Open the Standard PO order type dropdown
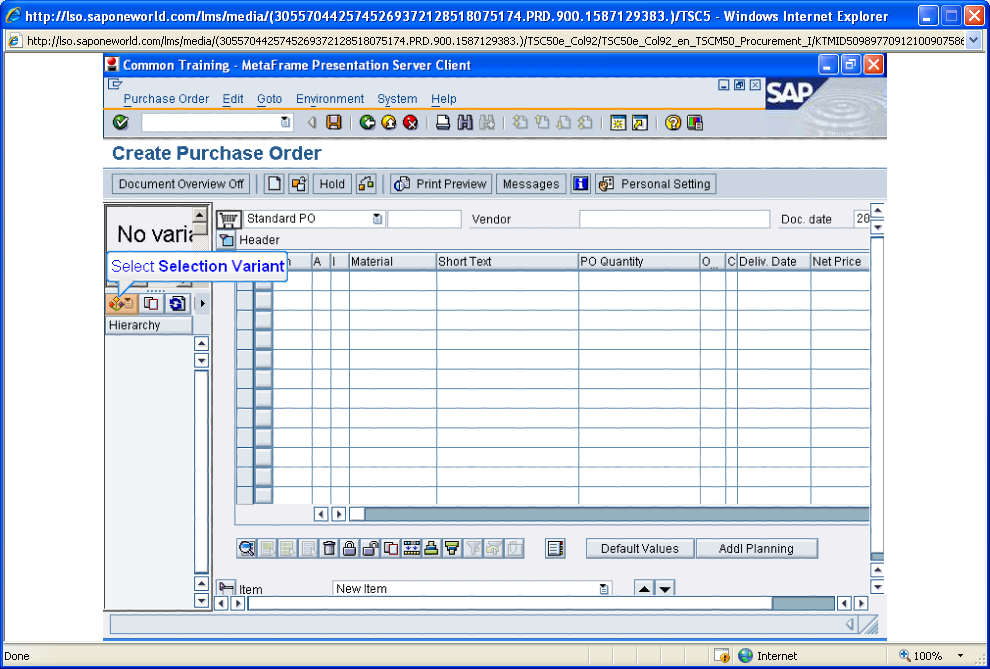This screenshot has height=669, width=990. [x=377, y=220]
